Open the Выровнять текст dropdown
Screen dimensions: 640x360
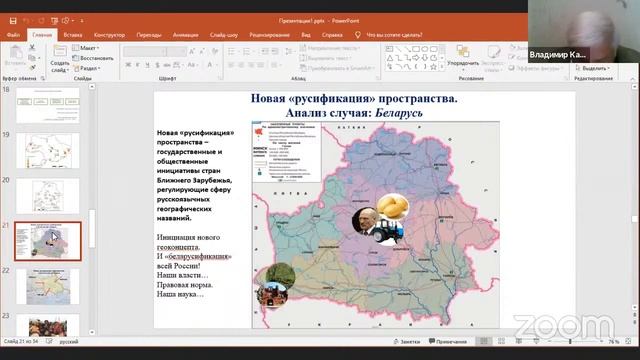pyautogui.click(x=326, y=58)
